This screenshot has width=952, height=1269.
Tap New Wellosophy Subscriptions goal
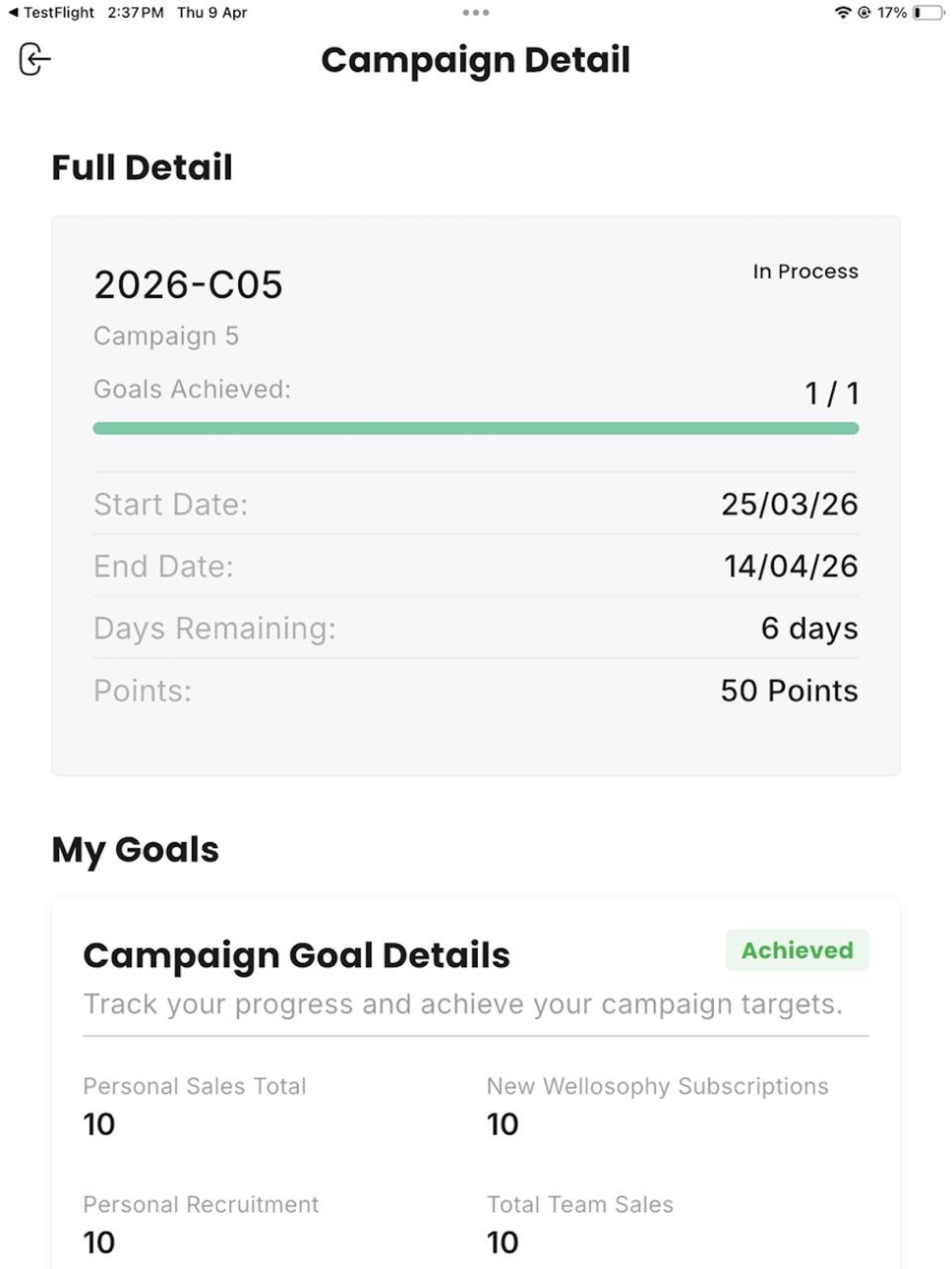658,1105
